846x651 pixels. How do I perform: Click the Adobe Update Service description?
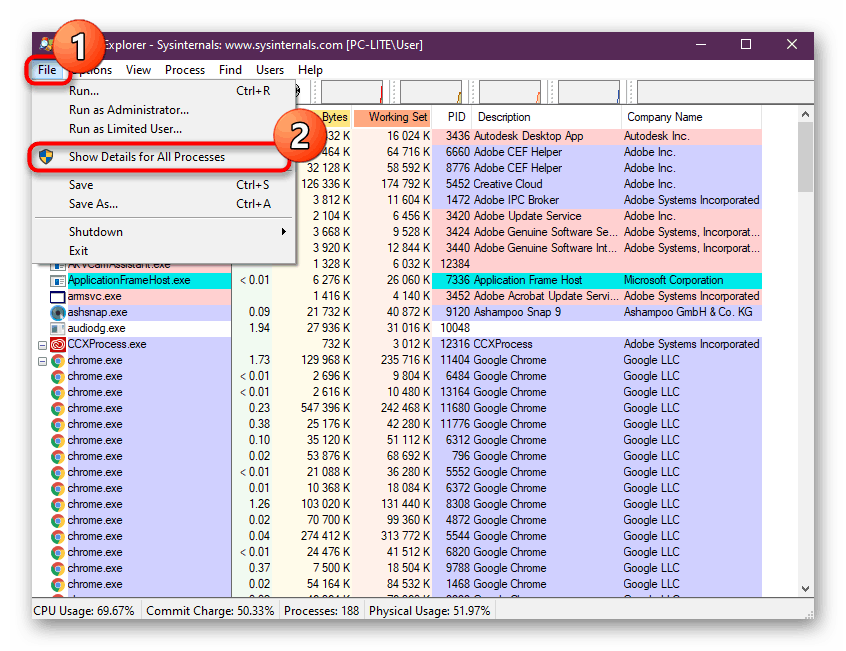tap(527, 216)
